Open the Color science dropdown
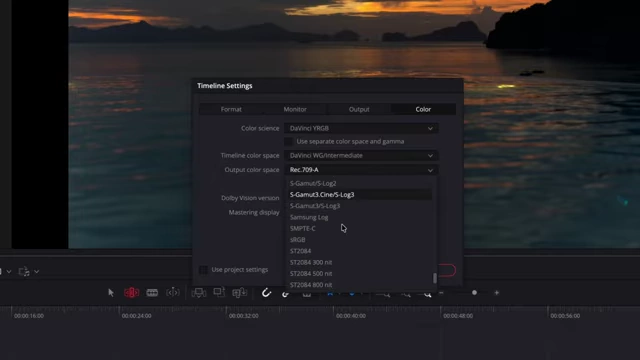 361,128
